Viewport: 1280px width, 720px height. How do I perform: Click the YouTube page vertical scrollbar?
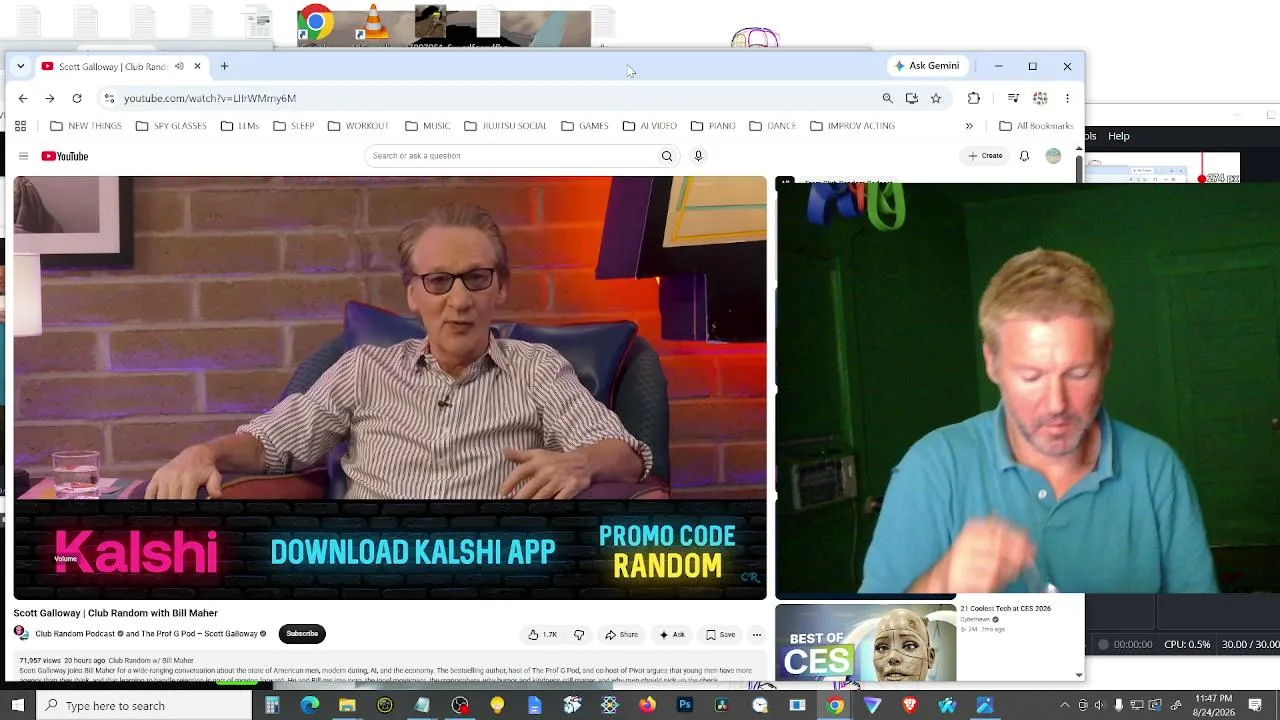click(x=1078, y=413)
